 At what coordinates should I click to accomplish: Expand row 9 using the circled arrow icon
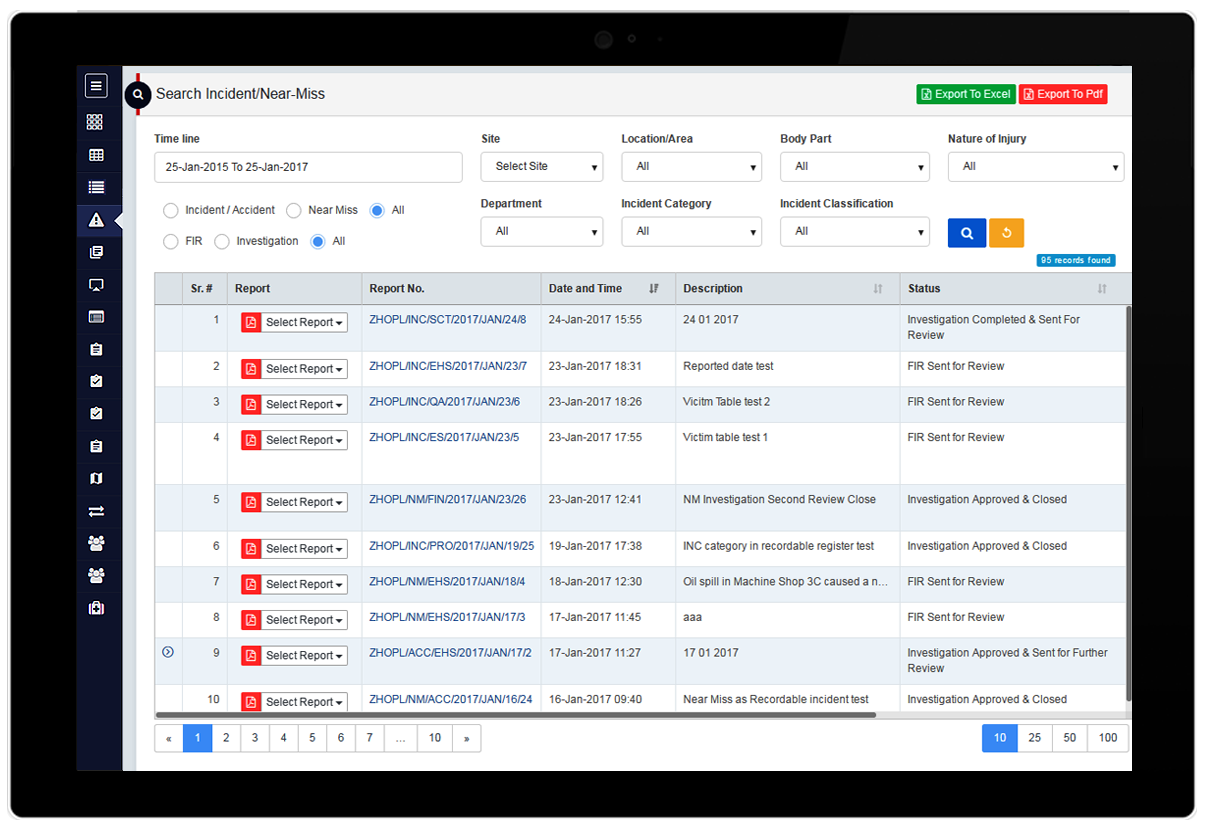click(168, 652)
